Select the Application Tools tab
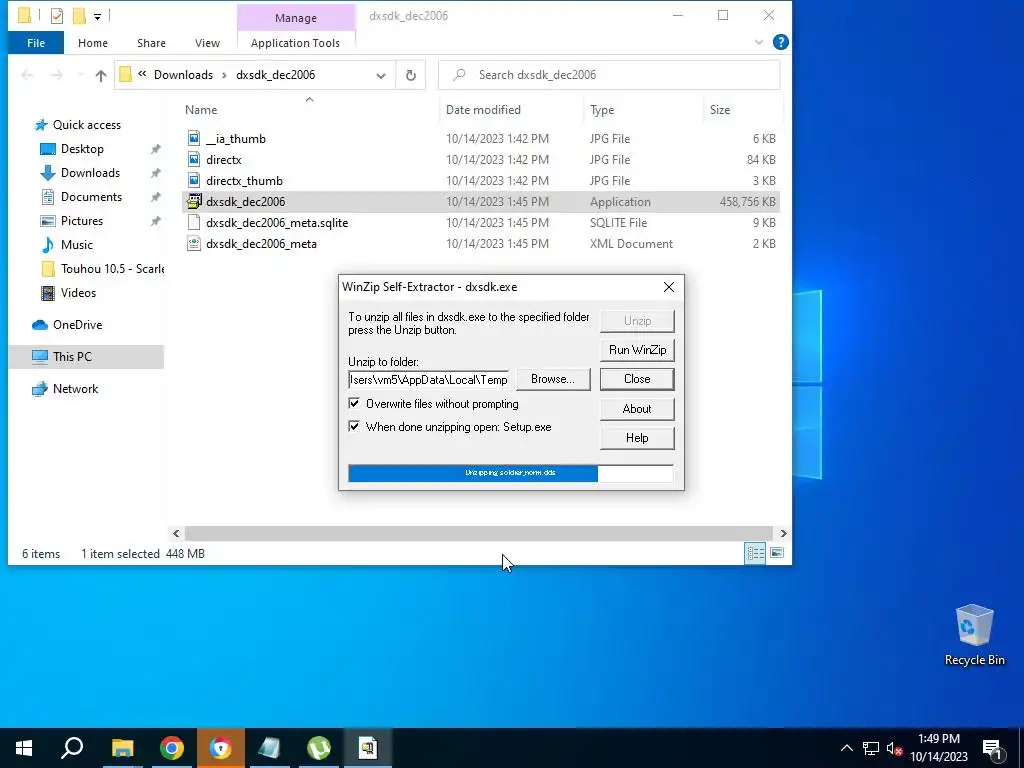This screenshot has height=768, width=1024. point(295,43)
